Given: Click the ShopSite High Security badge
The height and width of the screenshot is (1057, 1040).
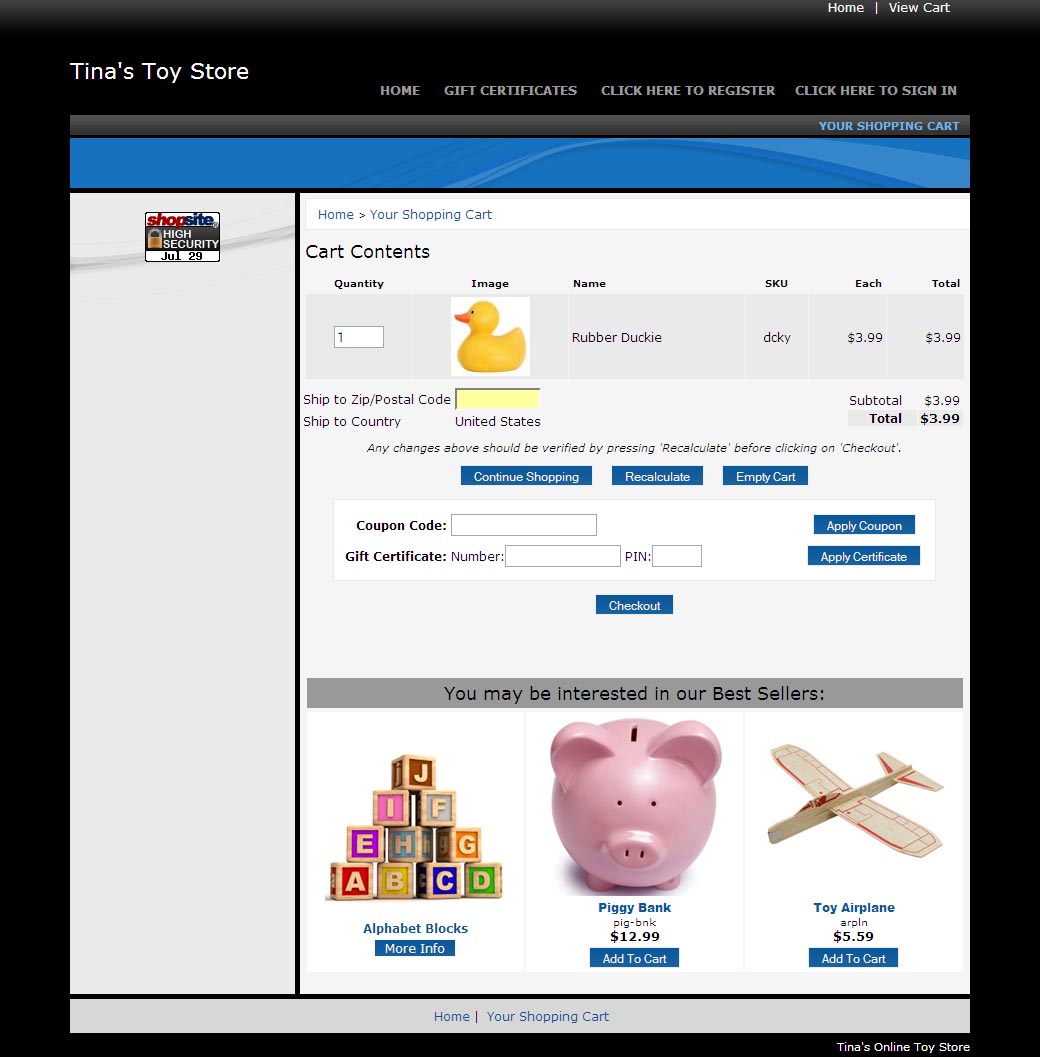Looking at the screenshot, I should click(x=182, y=237).
